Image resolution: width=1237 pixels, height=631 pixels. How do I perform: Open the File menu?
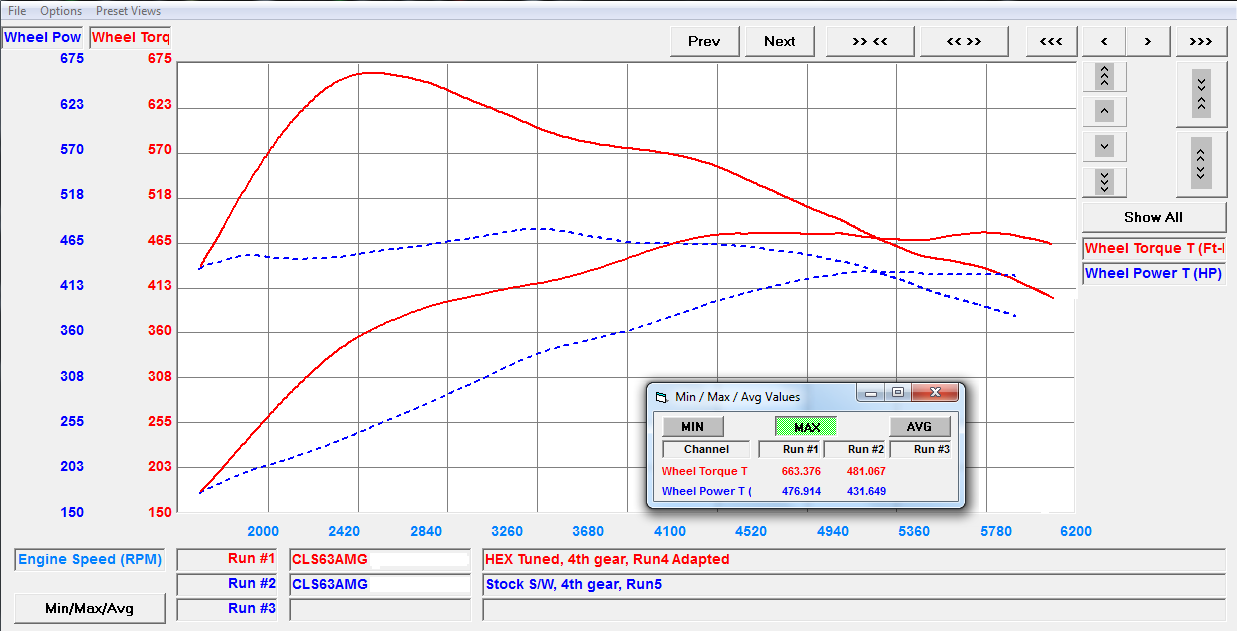pos(17,11)
